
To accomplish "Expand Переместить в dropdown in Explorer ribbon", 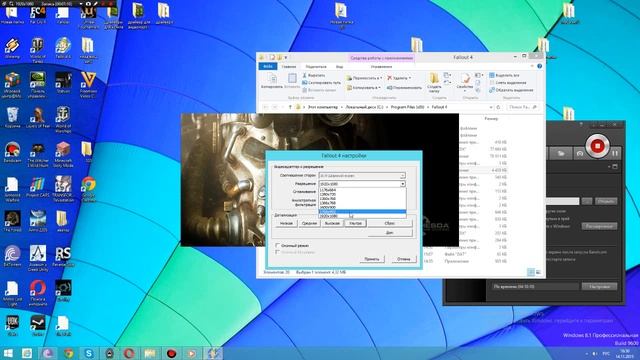I will click(364, 78).
